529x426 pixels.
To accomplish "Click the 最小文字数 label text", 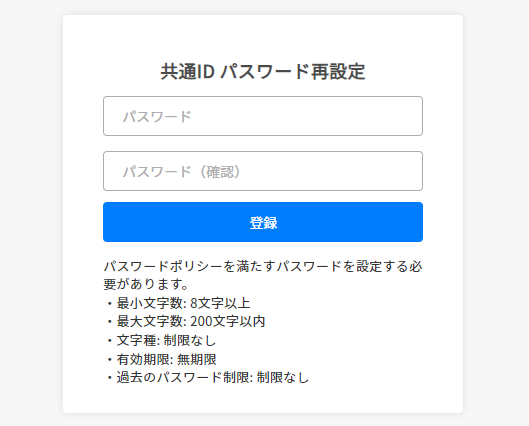I will [149, 303].
